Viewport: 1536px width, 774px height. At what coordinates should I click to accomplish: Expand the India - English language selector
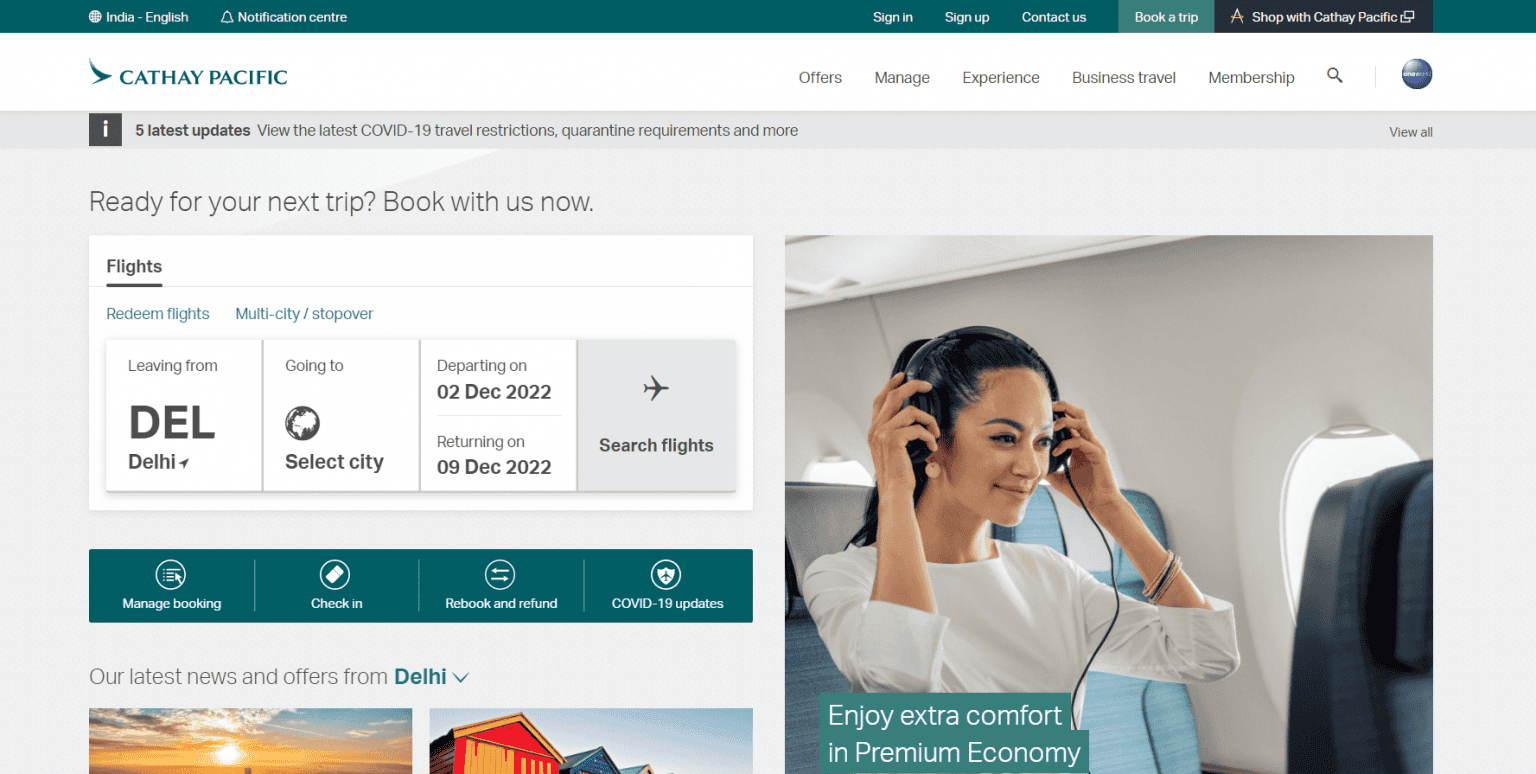click(x=138, y=17)
